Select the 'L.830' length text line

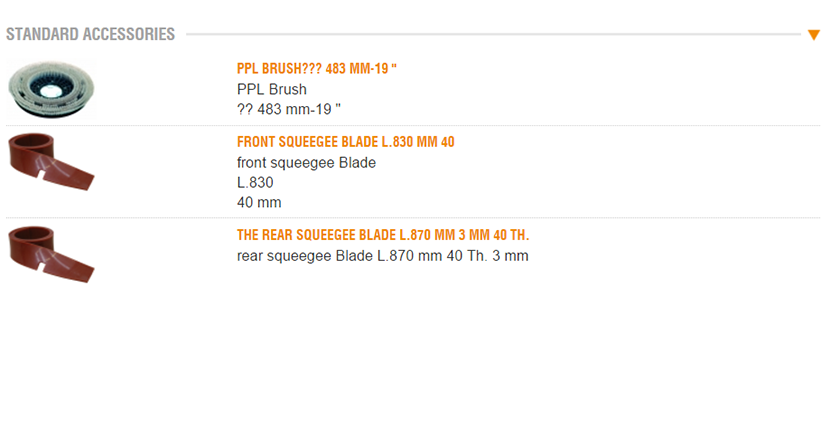click(255, 183)
